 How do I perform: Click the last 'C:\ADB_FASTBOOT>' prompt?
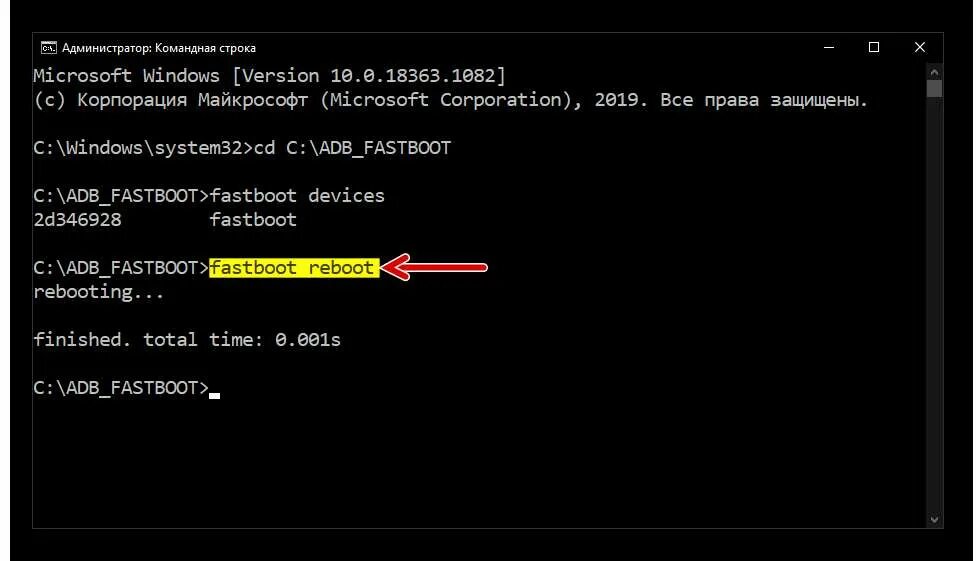(121, 388)
